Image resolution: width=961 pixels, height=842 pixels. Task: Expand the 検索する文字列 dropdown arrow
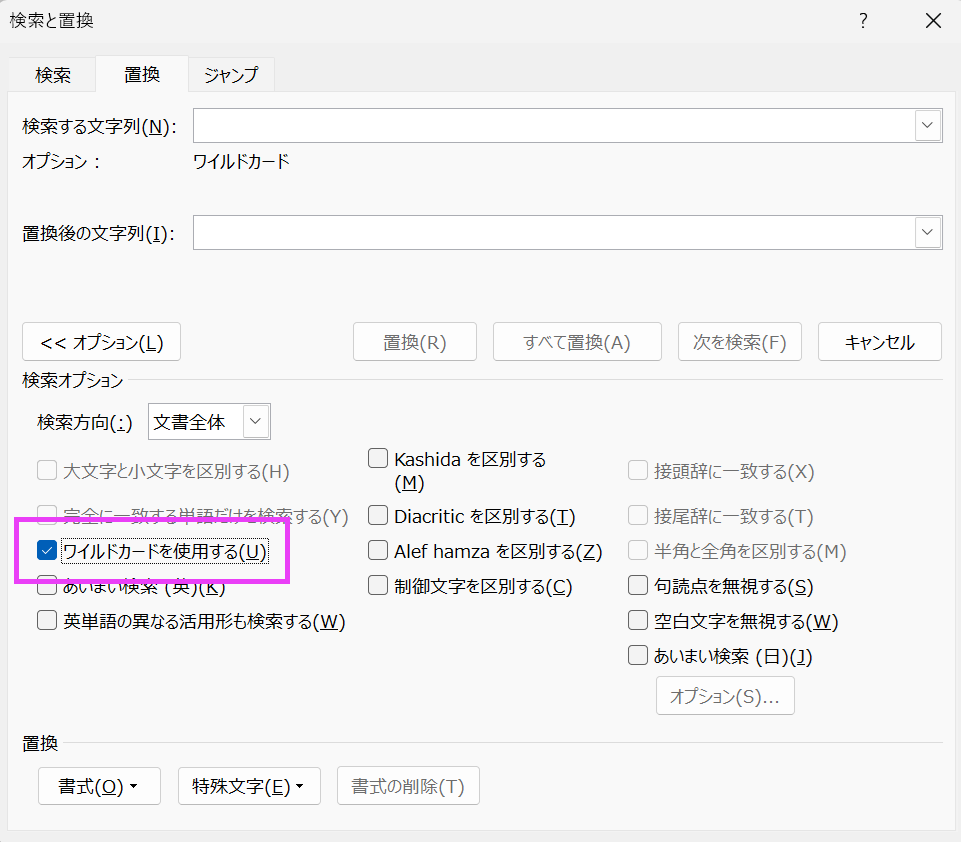pyautogui.click(x=928, y=126)
